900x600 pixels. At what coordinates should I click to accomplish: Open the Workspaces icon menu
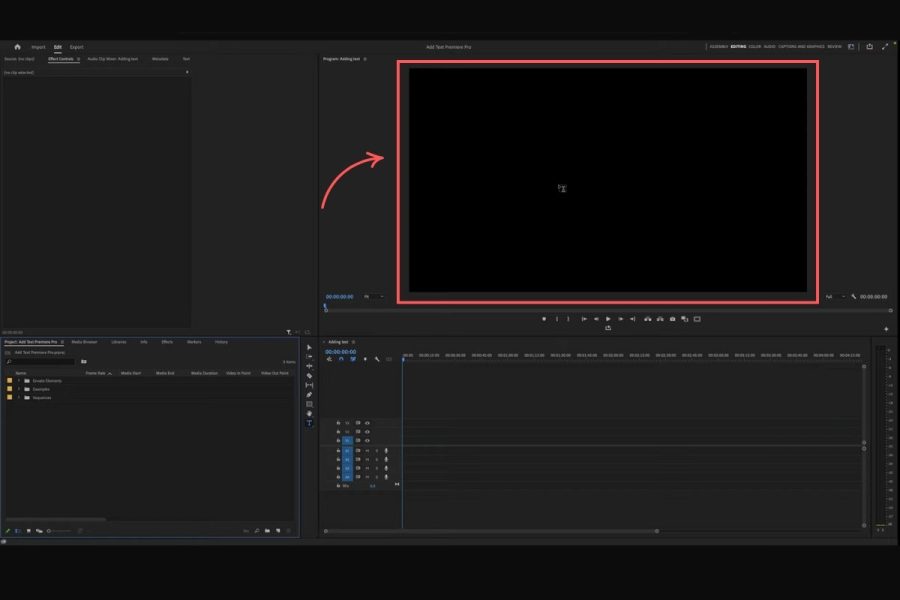pyautogui.click(x=851, y=47)
